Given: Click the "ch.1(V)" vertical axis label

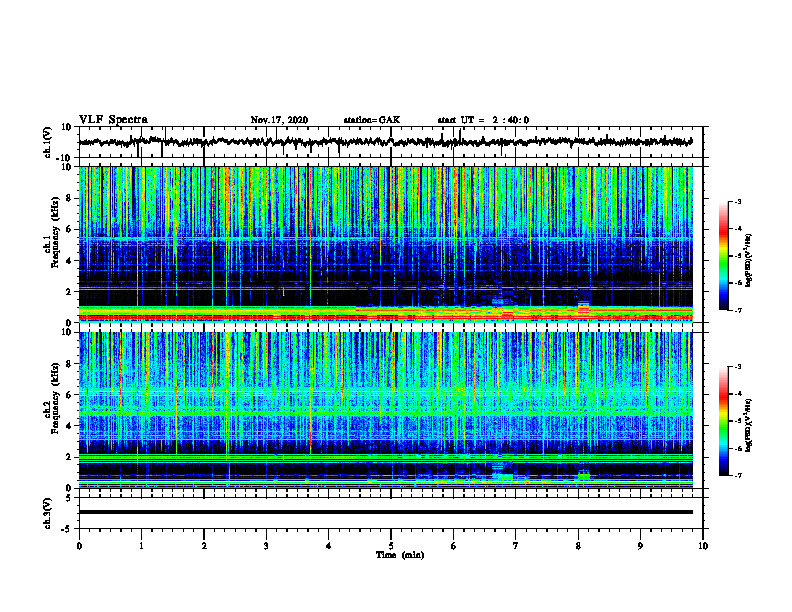Looking at the screenshot, I should pos(48,142).
